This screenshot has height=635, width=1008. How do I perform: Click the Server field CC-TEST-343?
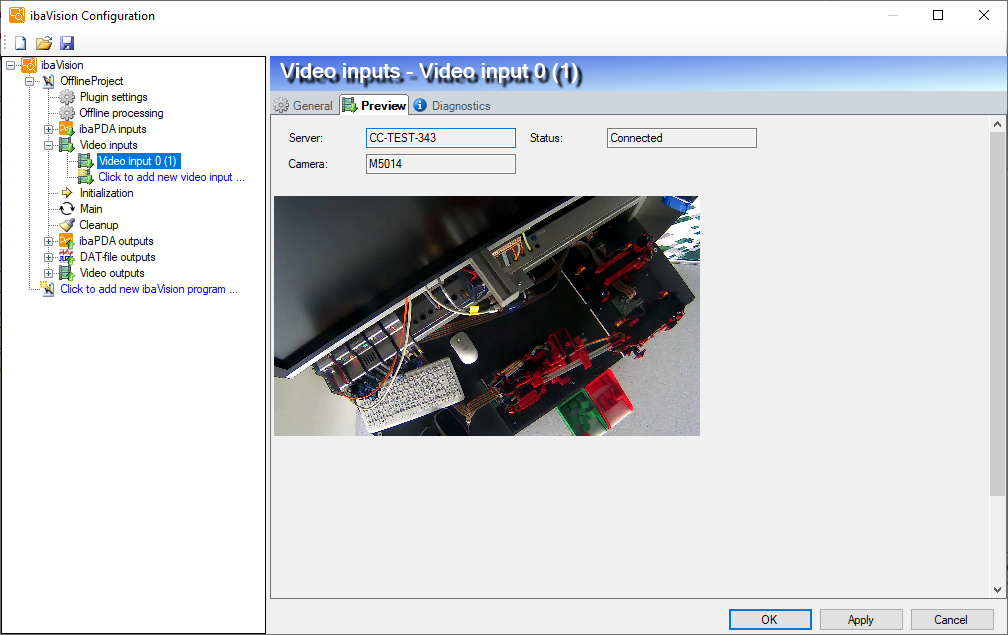[440, 138]
